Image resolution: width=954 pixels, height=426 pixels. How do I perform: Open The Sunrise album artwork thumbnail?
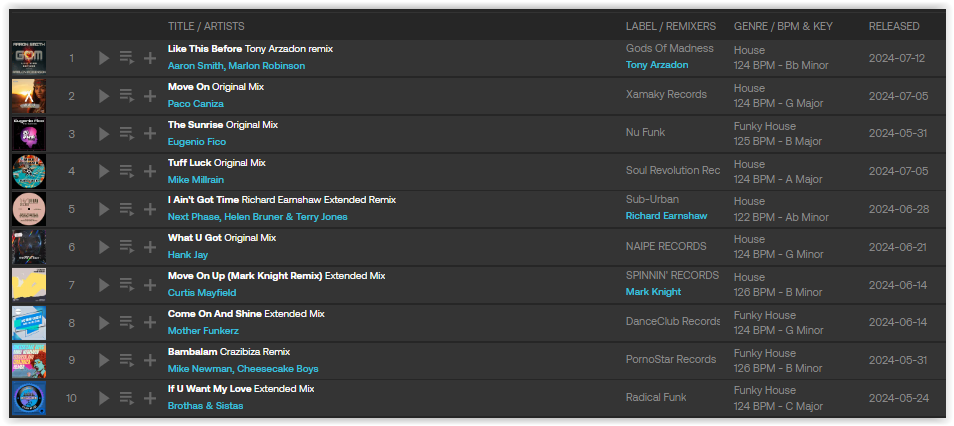[x=29, y=134]
